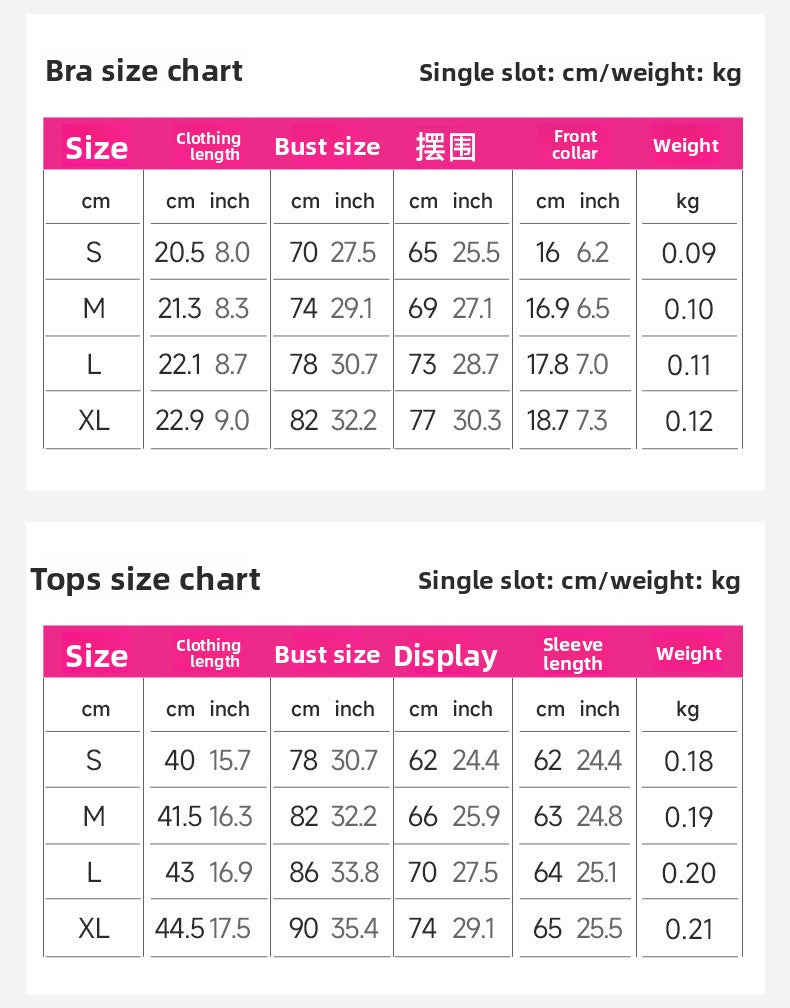Click the bra bust size 74 value
Image resolution: width=790 pixels, height=1008 pixels.
303,309
